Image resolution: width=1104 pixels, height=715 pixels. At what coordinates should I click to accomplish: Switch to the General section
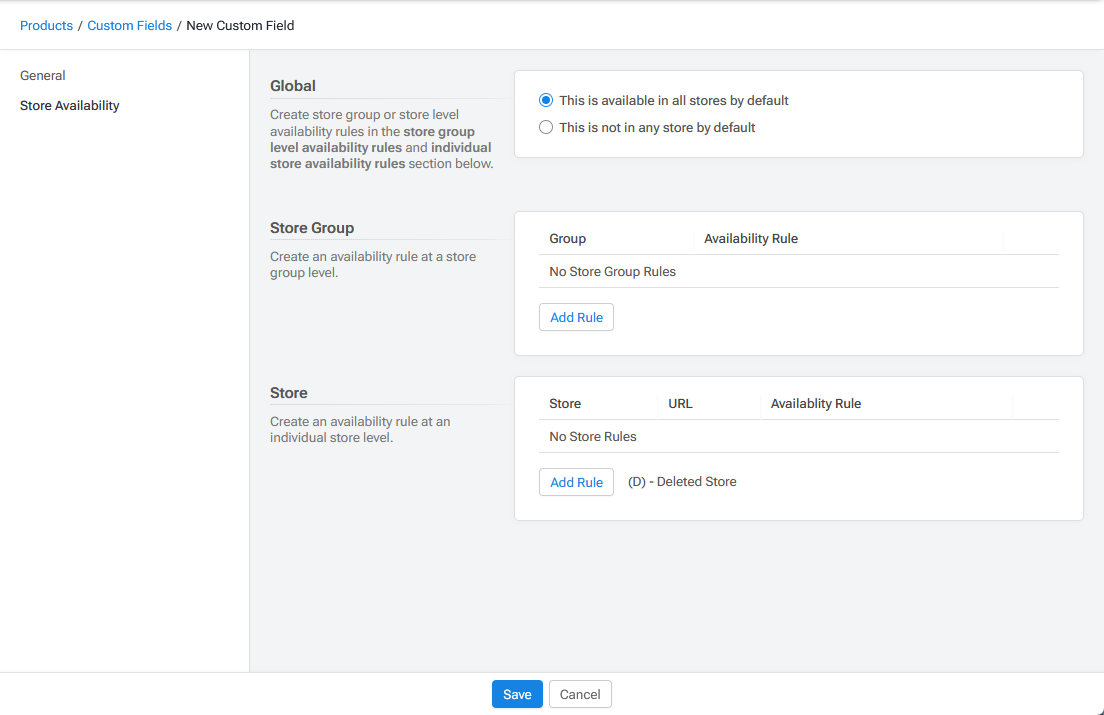(x=42, y=75)
